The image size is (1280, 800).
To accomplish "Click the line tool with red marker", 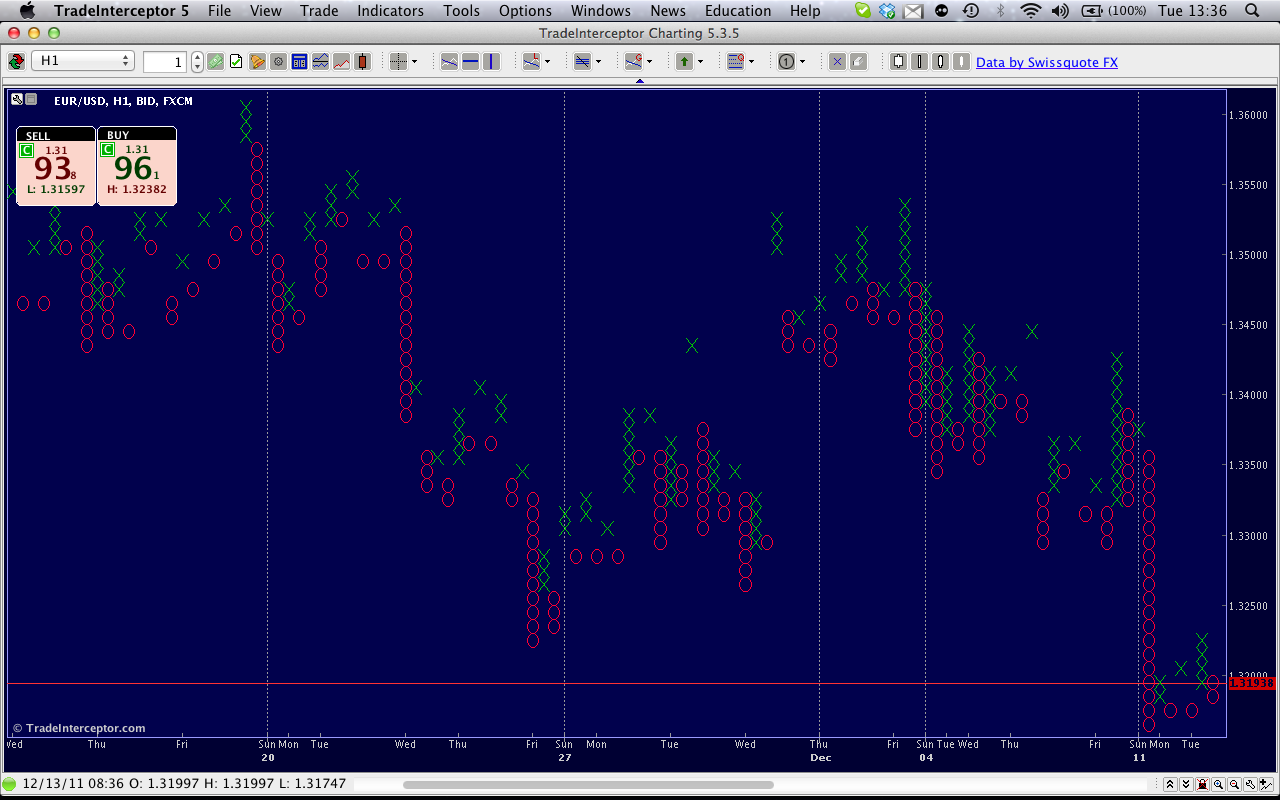I will [633, 62].
